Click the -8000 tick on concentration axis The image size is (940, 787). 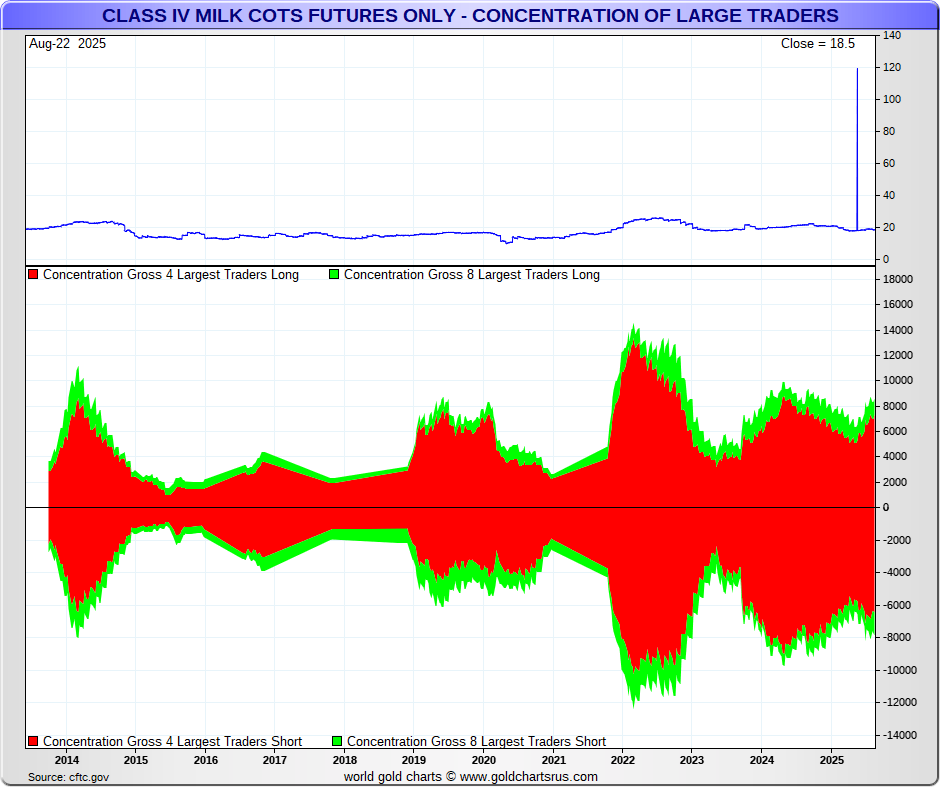point(896,637)
